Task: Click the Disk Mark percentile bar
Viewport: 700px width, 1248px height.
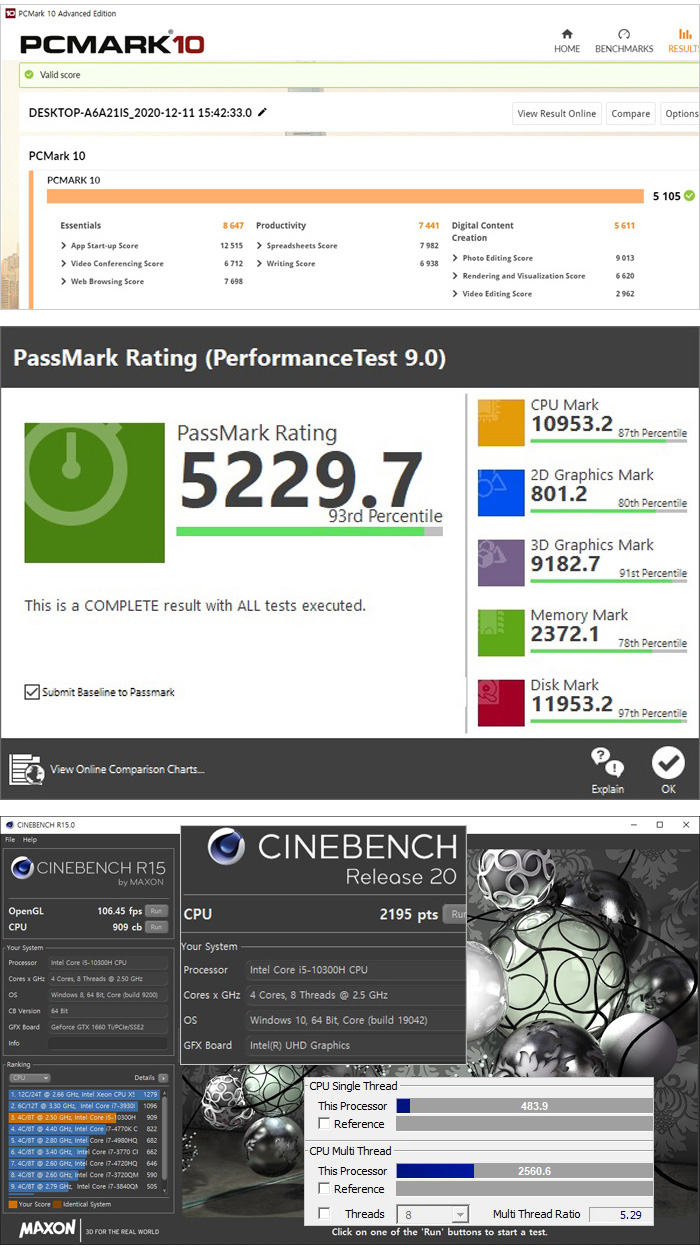Action: point(609,720)
